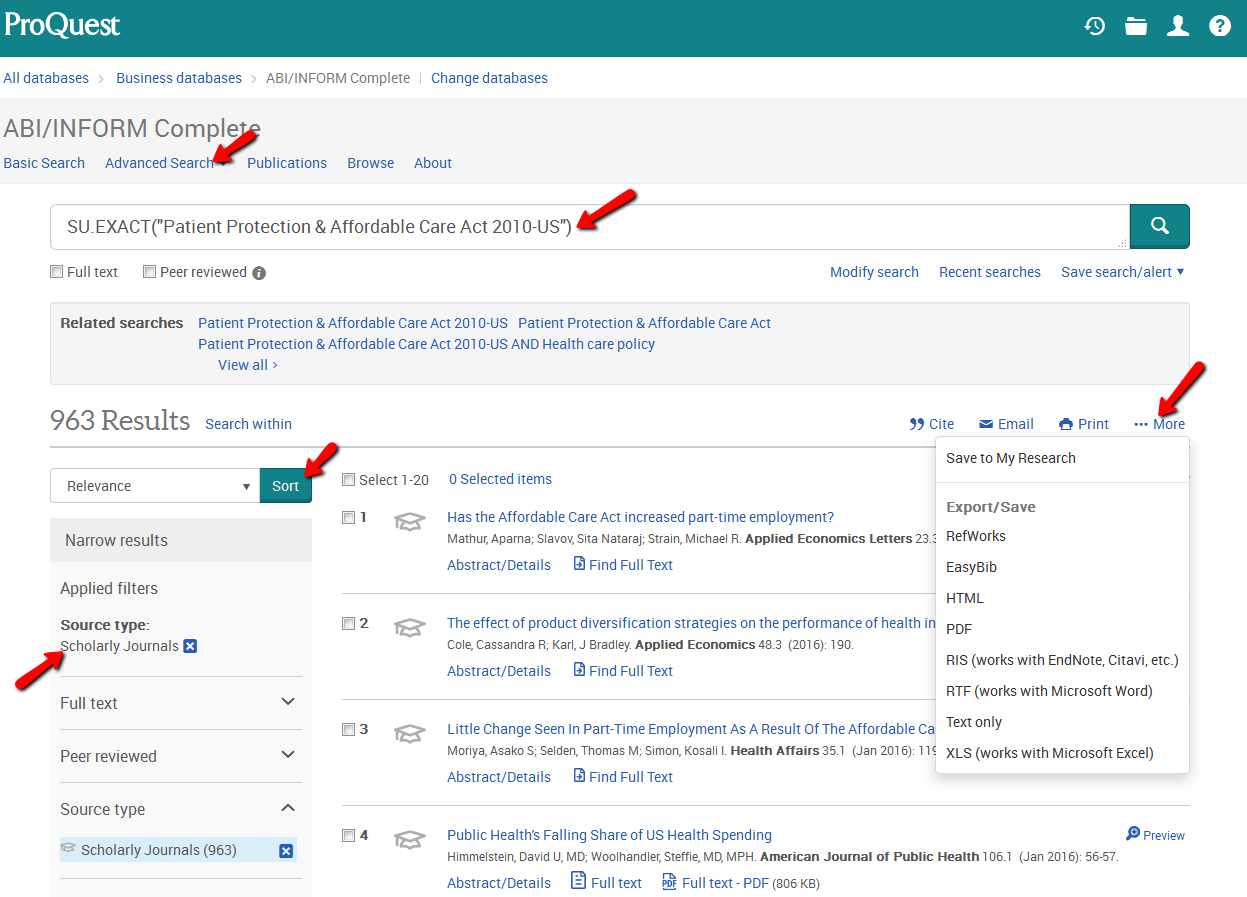Screen dimensions: 1247x897
Task: Click Print action
Action: click(x=1084, y=424)
